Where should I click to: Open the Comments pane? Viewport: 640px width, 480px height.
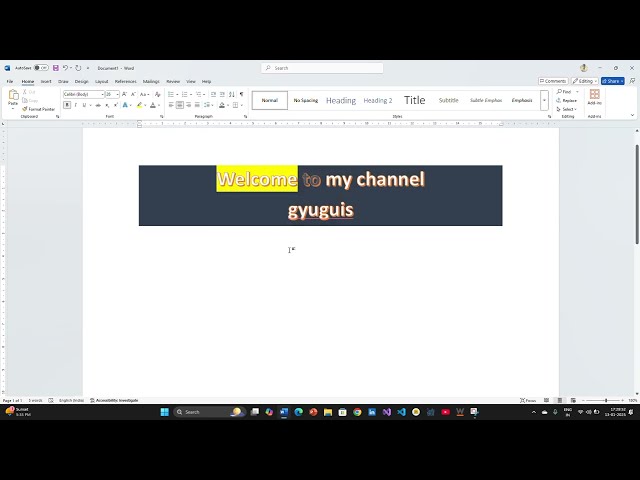(553, 81)
